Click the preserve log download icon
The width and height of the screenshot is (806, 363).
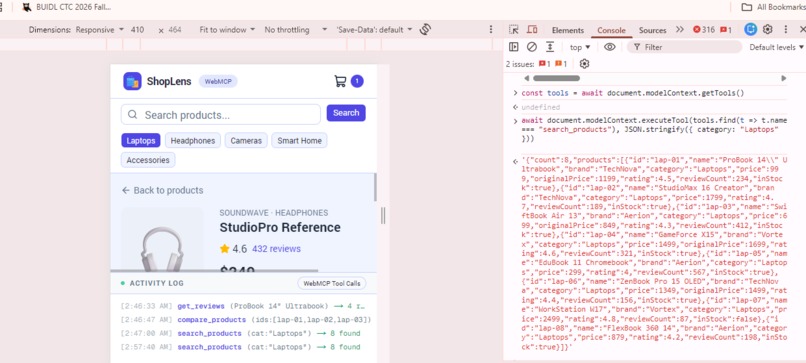click(x=550, y=47)
